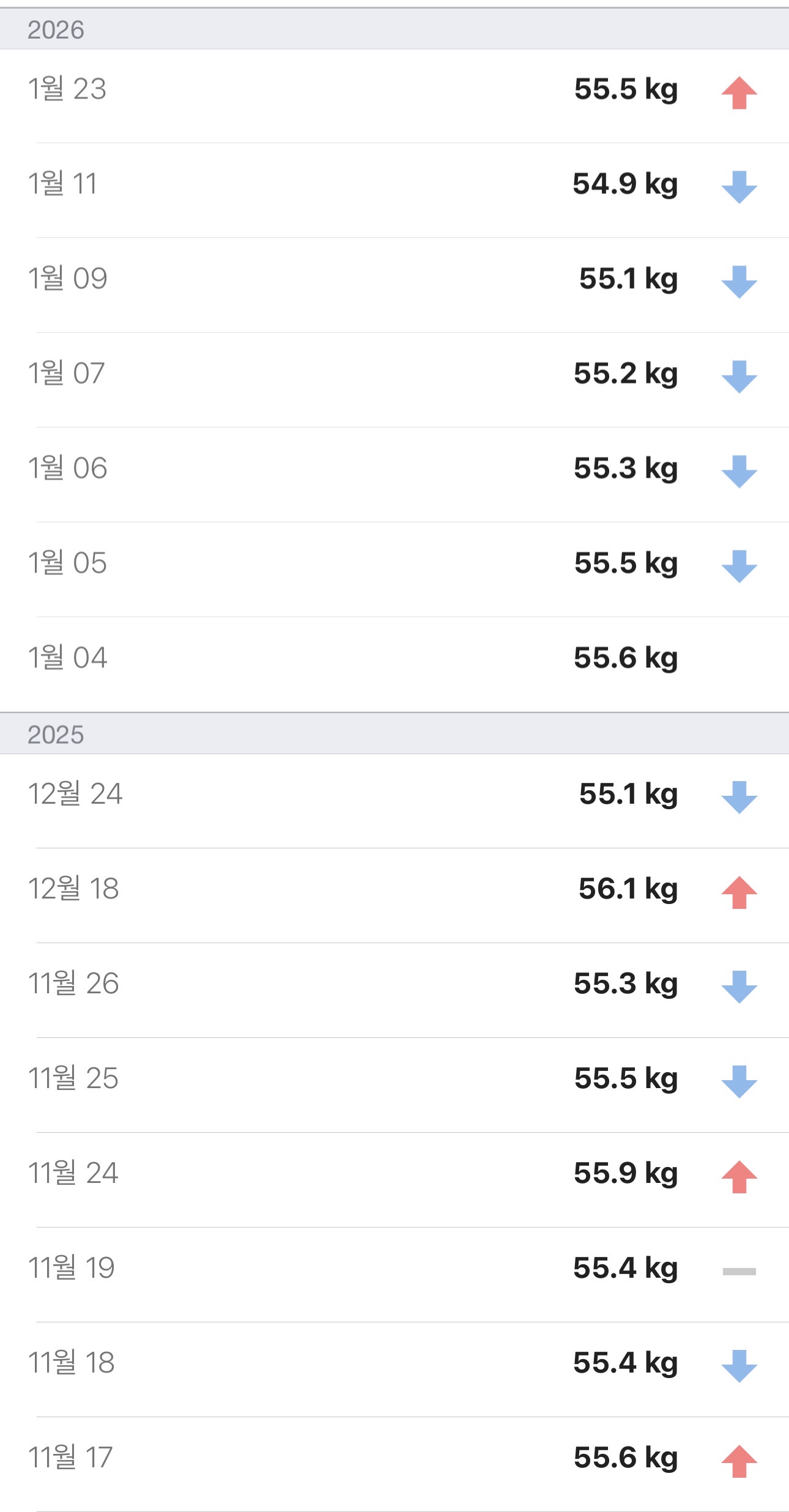Open the 1월 09 date entry
The height and width of the screenshot is (1512, 789).
tap(67, 279)
